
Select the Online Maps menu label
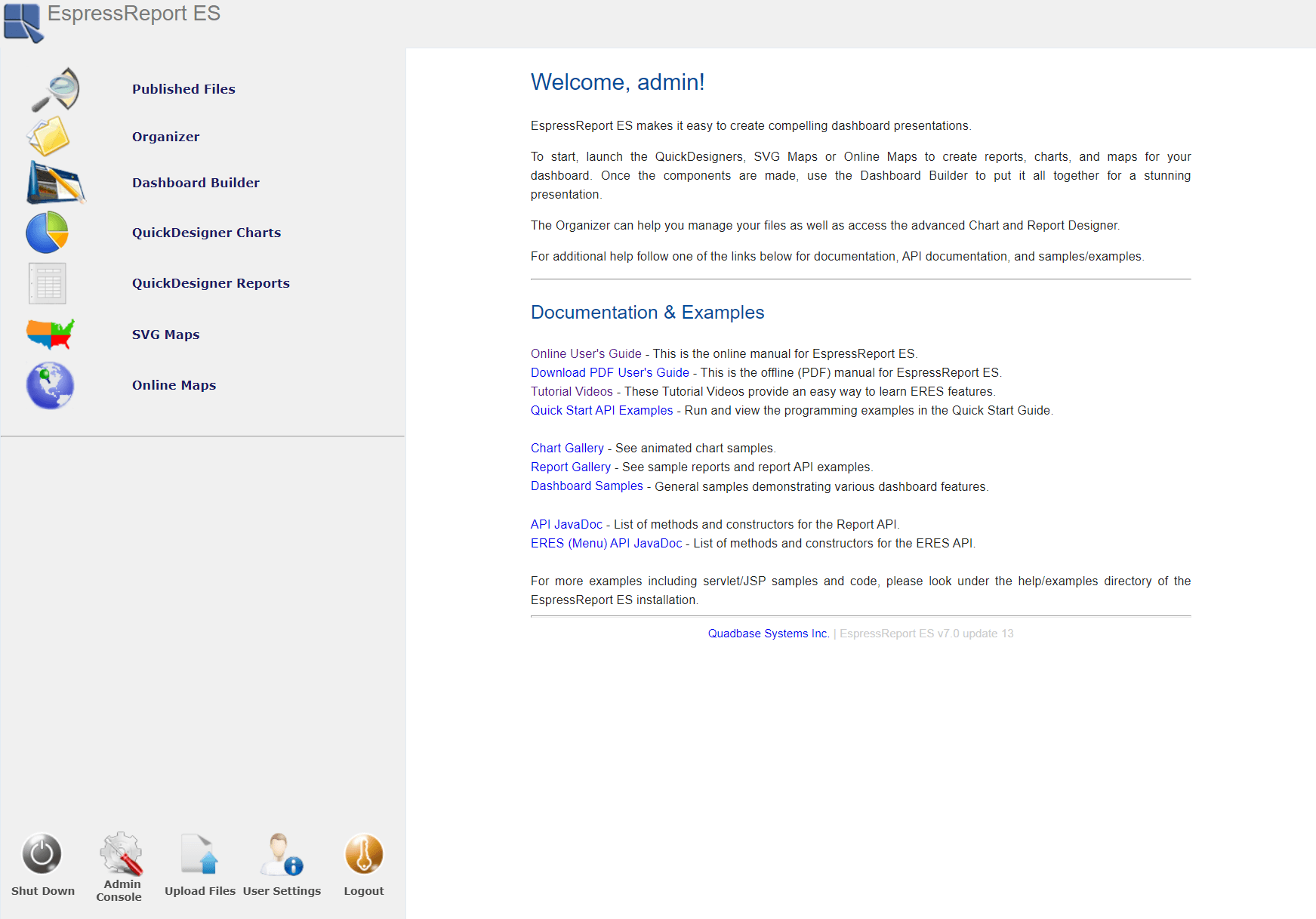point(174,385)
